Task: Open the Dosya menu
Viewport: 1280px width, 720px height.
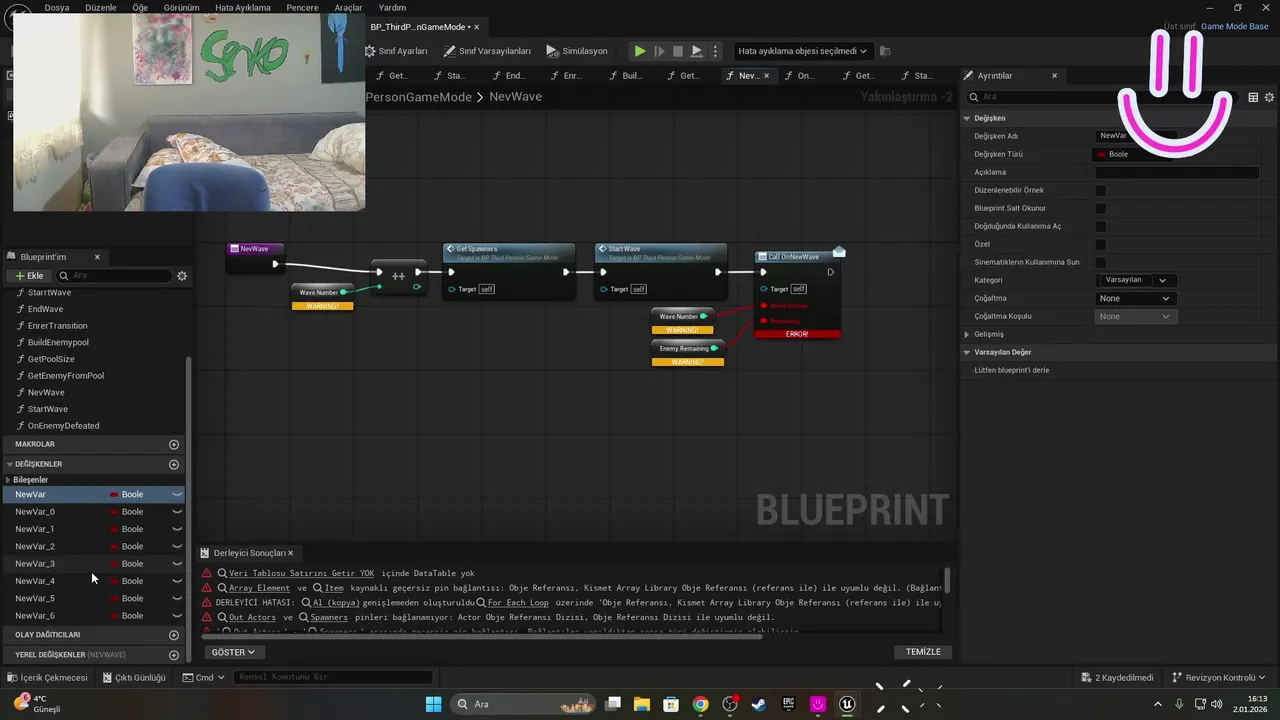Action: (57, 8)
